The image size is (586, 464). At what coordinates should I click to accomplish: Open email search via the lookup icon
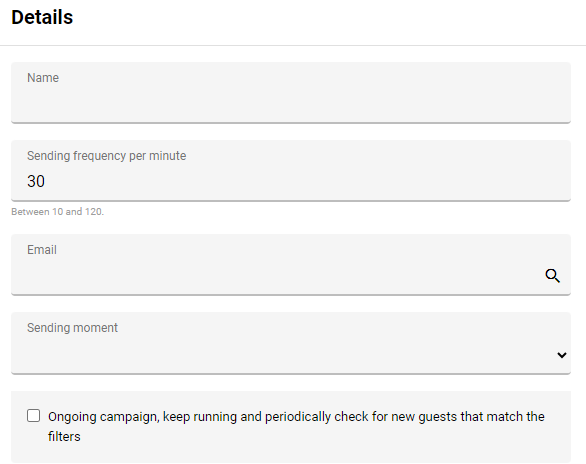(552, 276)
